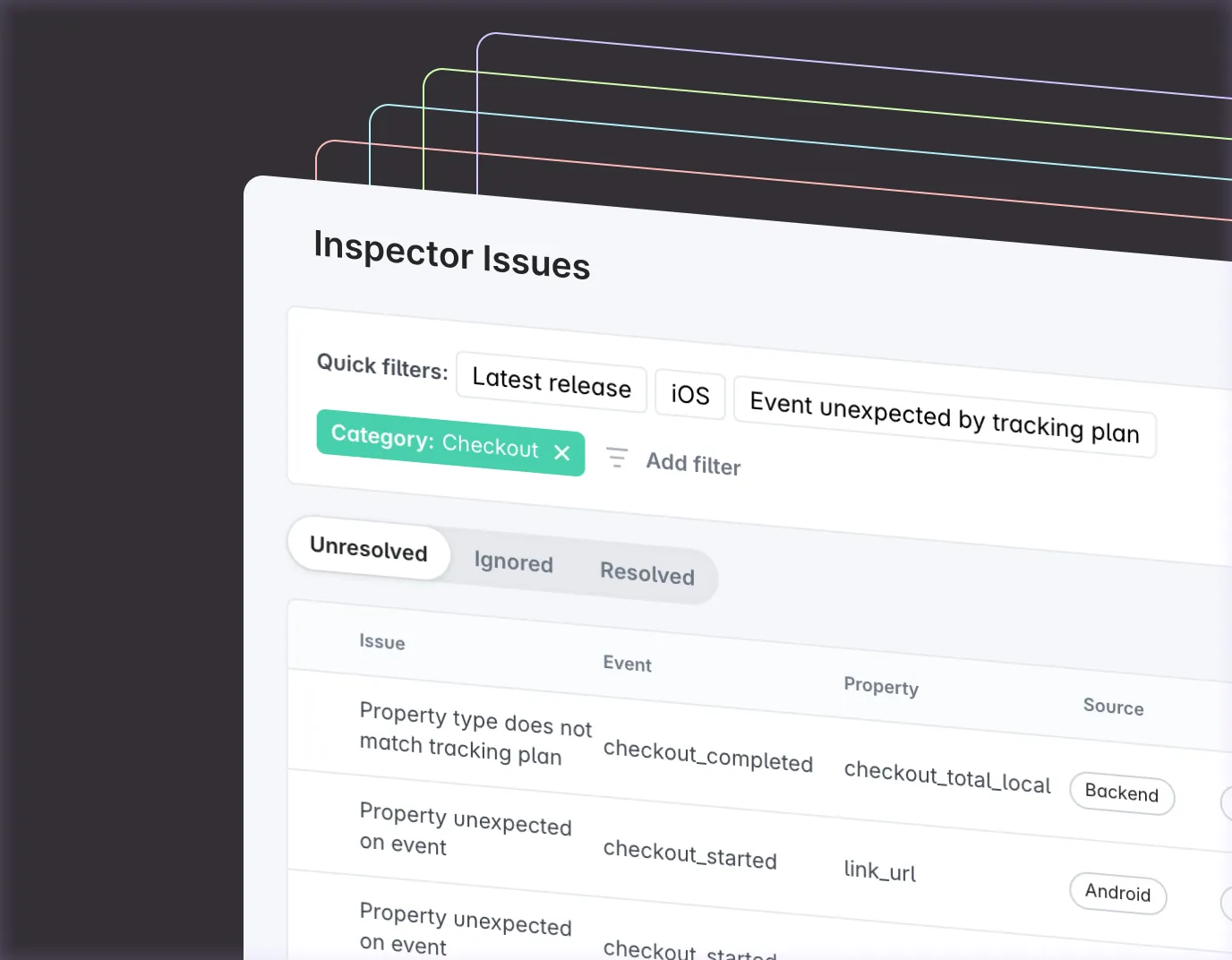The image size is (1232, 960).
Task: Click the Source column header
Action: [x=1113, y=707]
